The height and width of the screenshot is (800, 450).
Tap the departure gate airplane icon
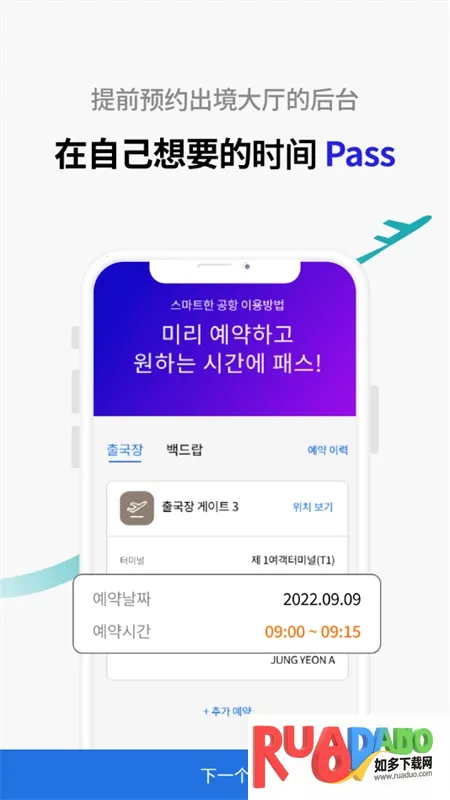point(137,508)
